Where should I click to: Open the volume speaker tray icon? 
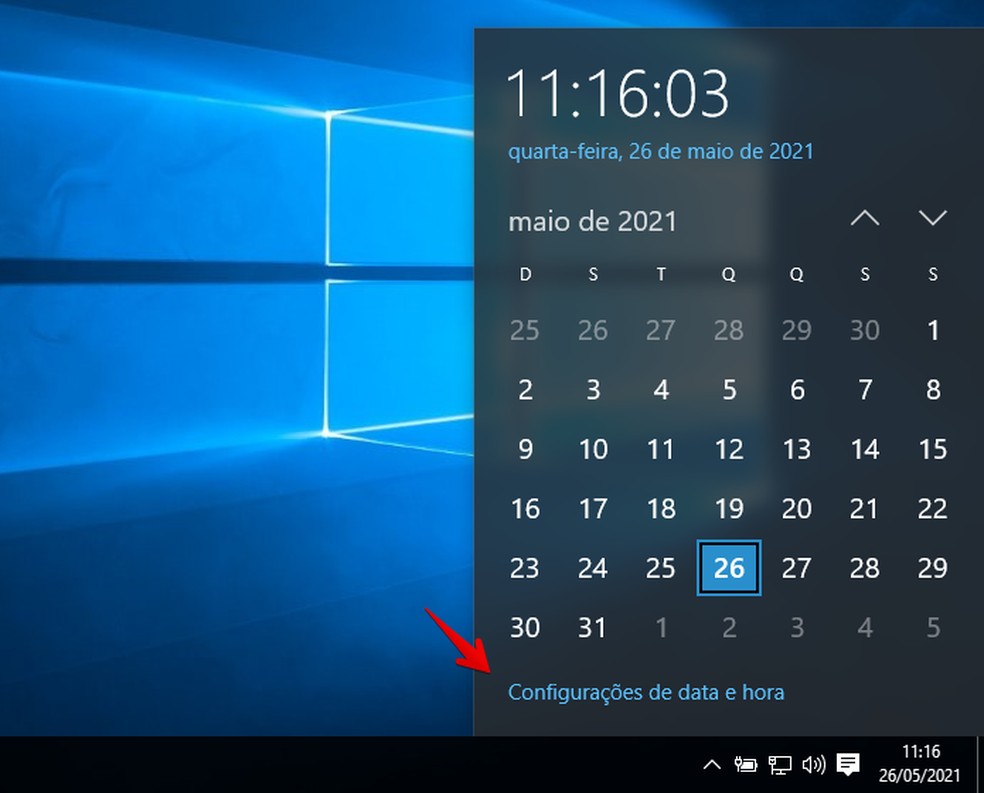813,765
